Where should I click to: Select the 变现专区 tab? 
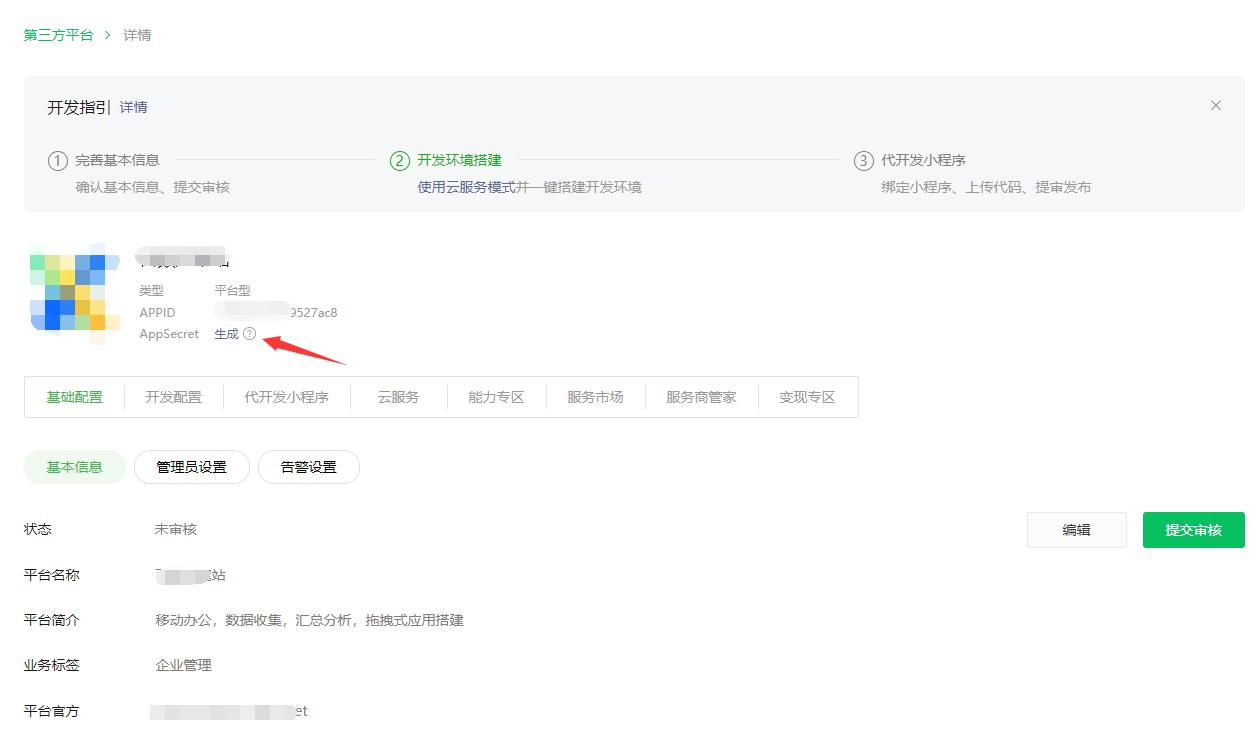pos(807,397)
